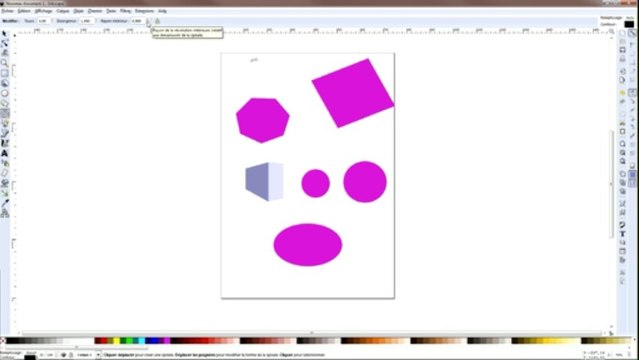Select the Color dropper tool
Image resolution: width=639 pixels, height=360 pixels.
[x=4, y=203]
